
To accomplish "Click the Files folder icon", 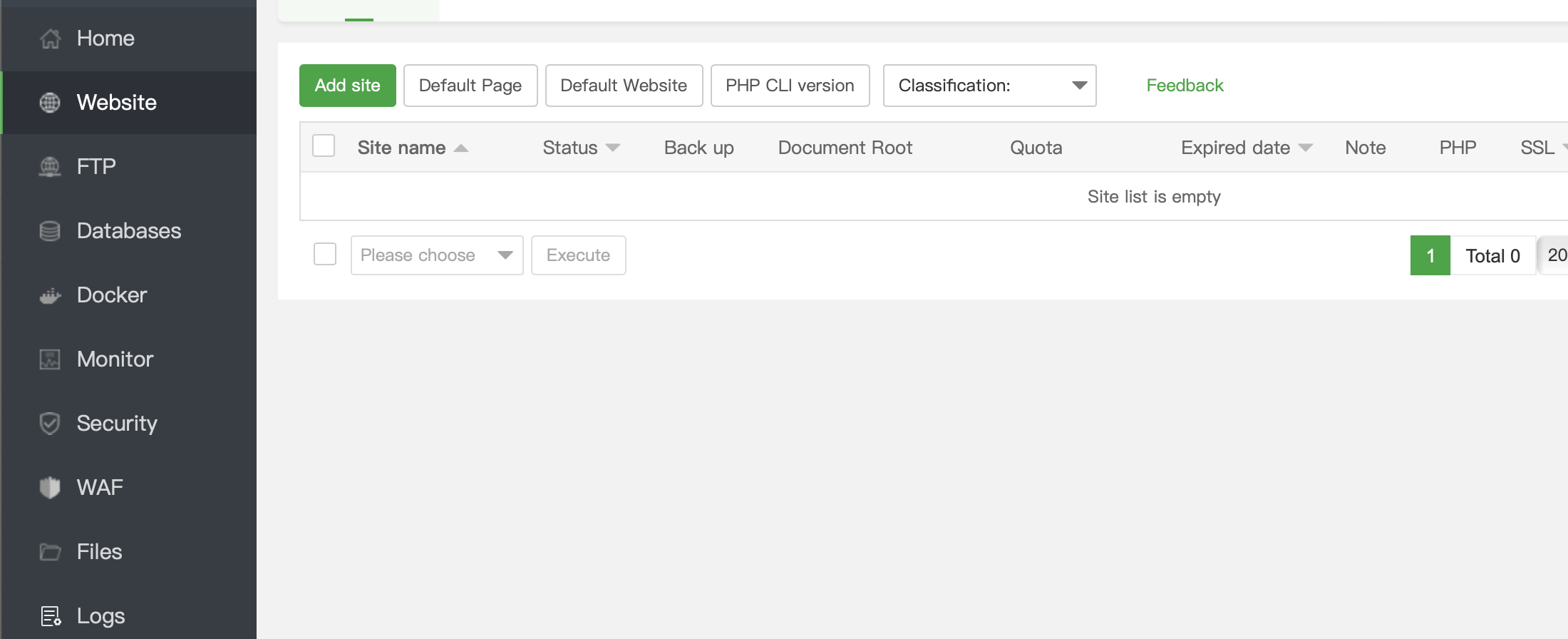I will 50,552.
